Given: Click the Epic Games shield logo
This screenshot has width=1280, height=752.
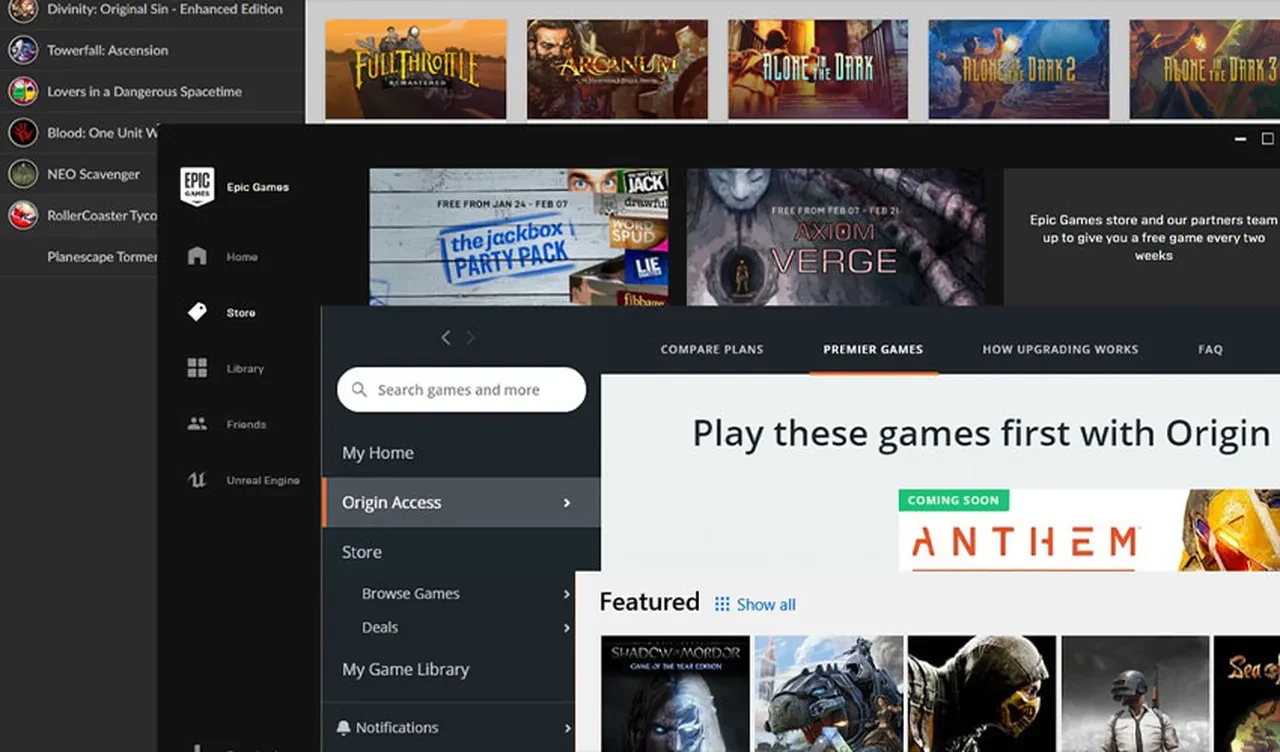Looking at the screenshot, I should pos(197,186).
